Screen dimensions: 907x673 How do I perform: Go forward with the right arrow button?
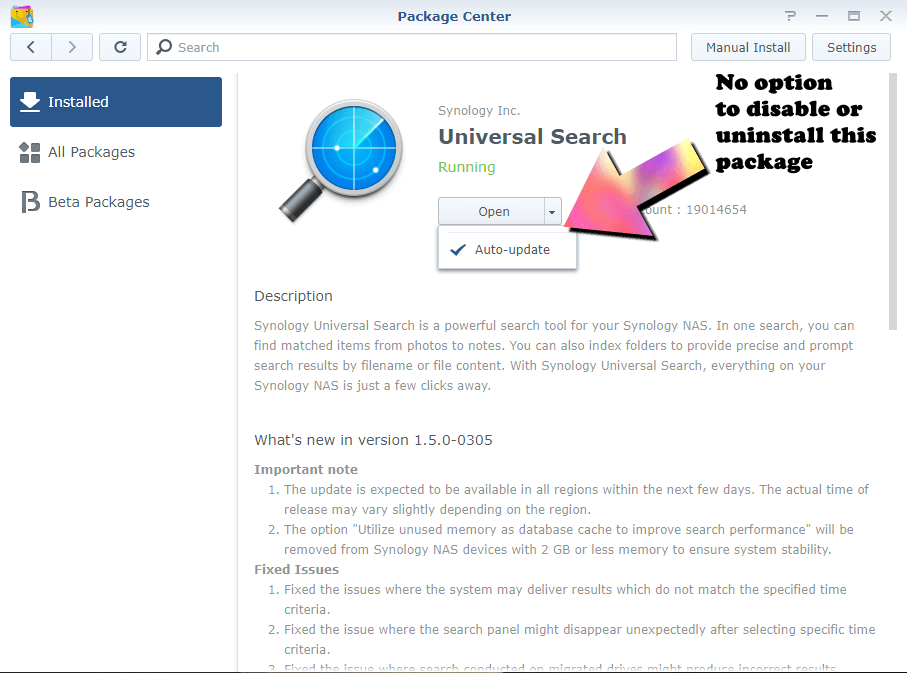tap(72, 47)
